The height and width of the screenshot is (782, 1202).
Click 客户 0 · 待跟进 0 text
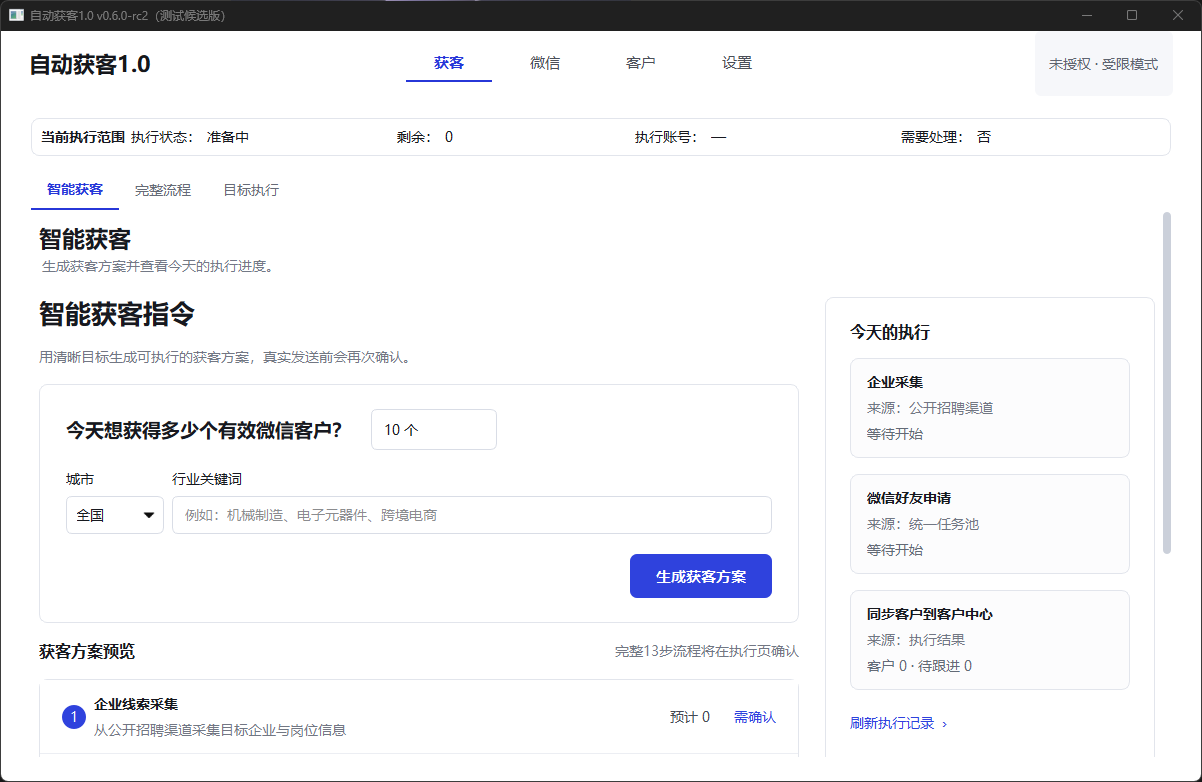pos(919,666)
